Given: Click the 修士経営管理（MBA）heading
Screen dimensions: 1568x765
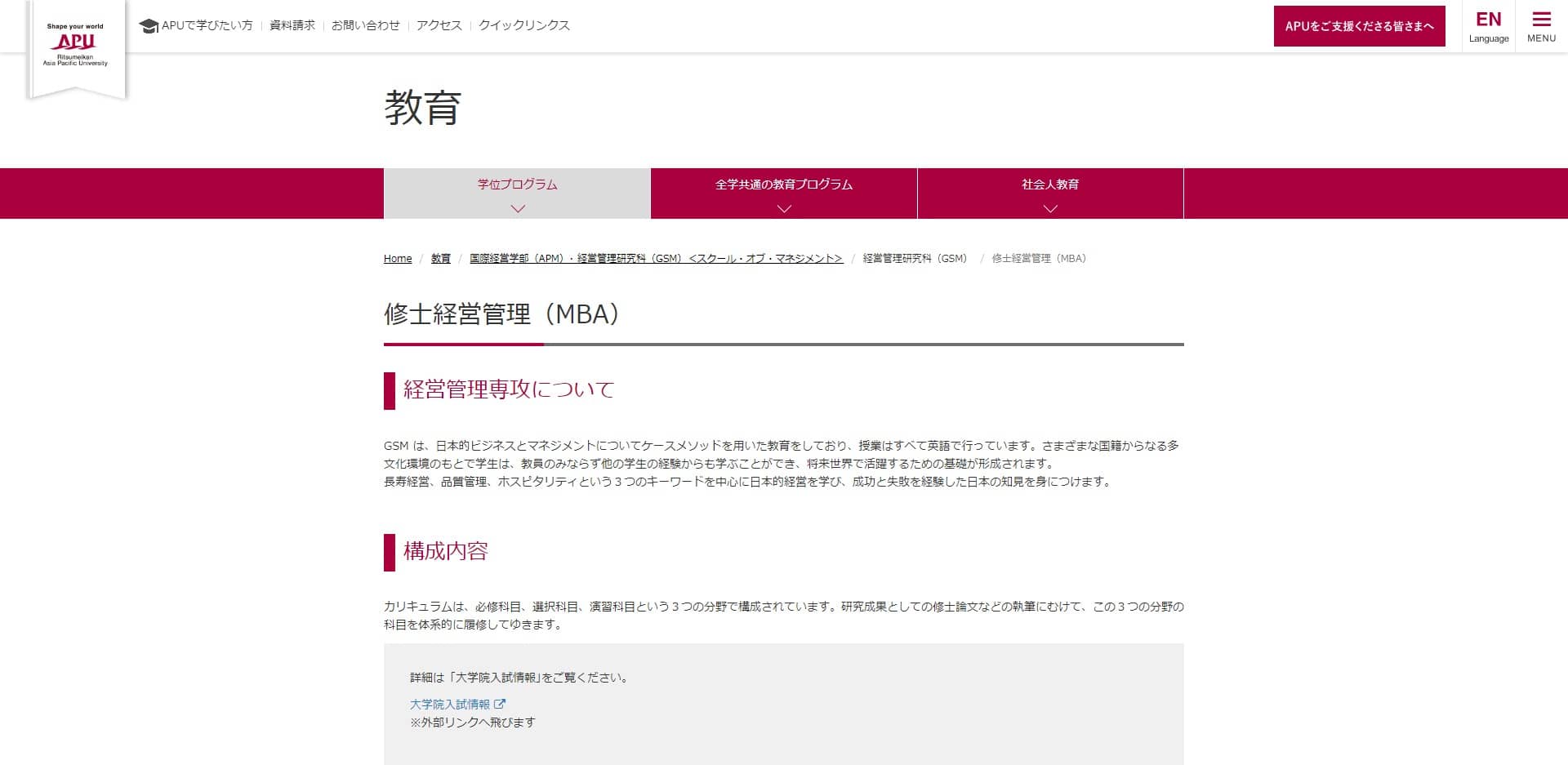Looking at the screenshot, I should (x=502, y=314).
